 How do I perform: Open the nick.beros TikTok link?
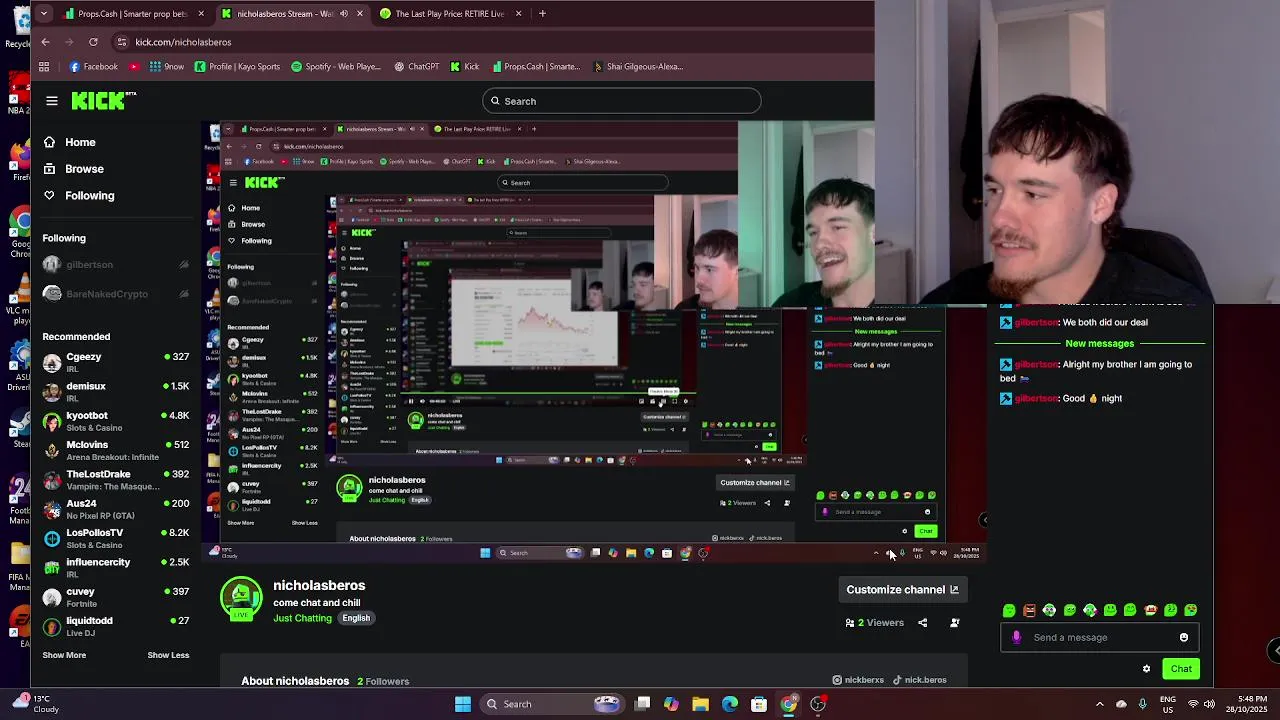(x=920, y=680)
